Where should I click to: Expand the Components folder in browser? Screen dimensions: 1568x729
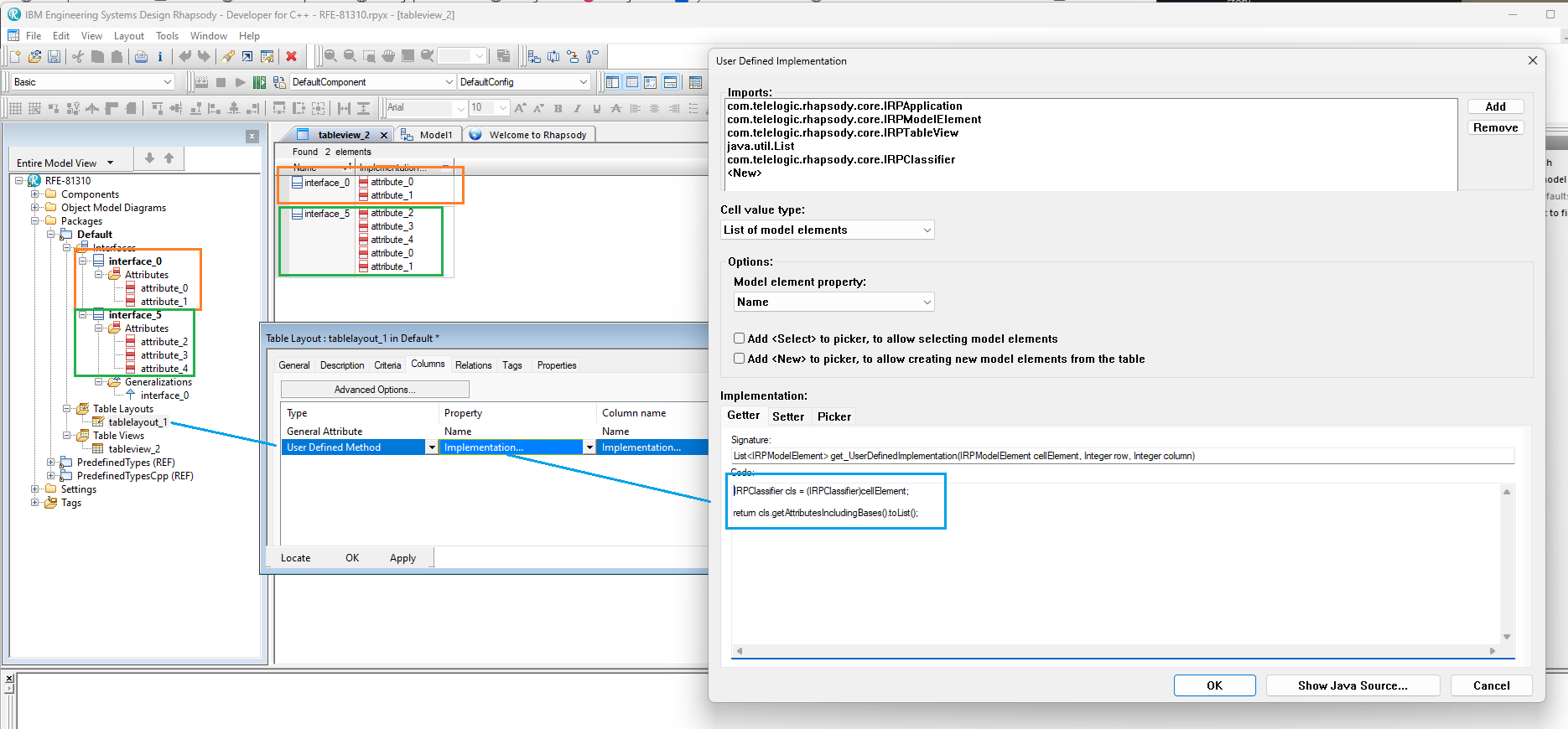pos(35,194)
